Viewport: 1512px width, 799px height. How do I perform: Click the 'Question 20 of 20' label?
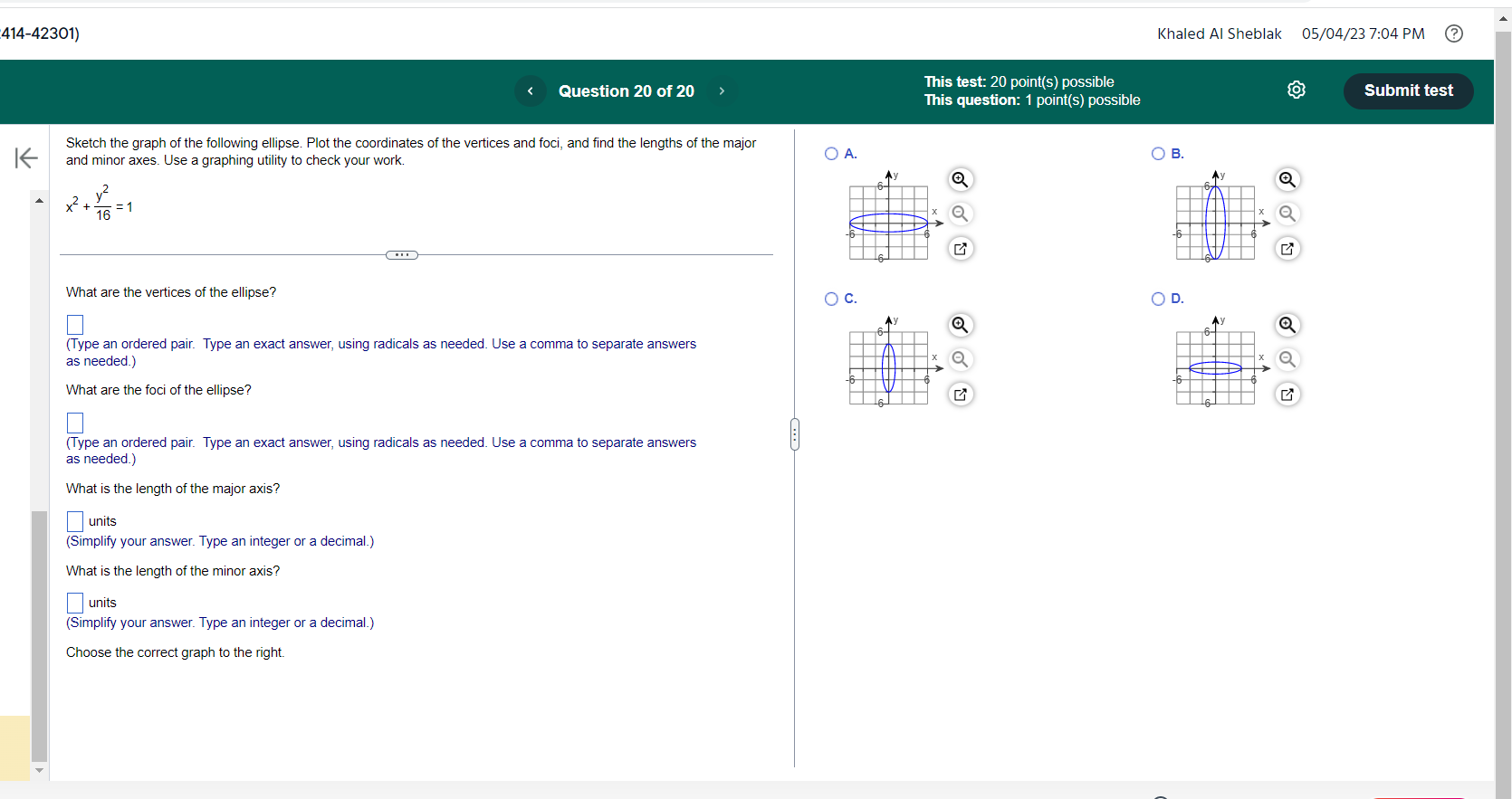627,90
